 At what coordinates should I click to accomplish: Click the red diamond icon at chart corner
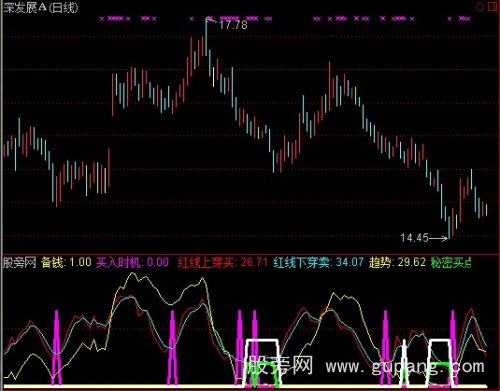point(479,6)
